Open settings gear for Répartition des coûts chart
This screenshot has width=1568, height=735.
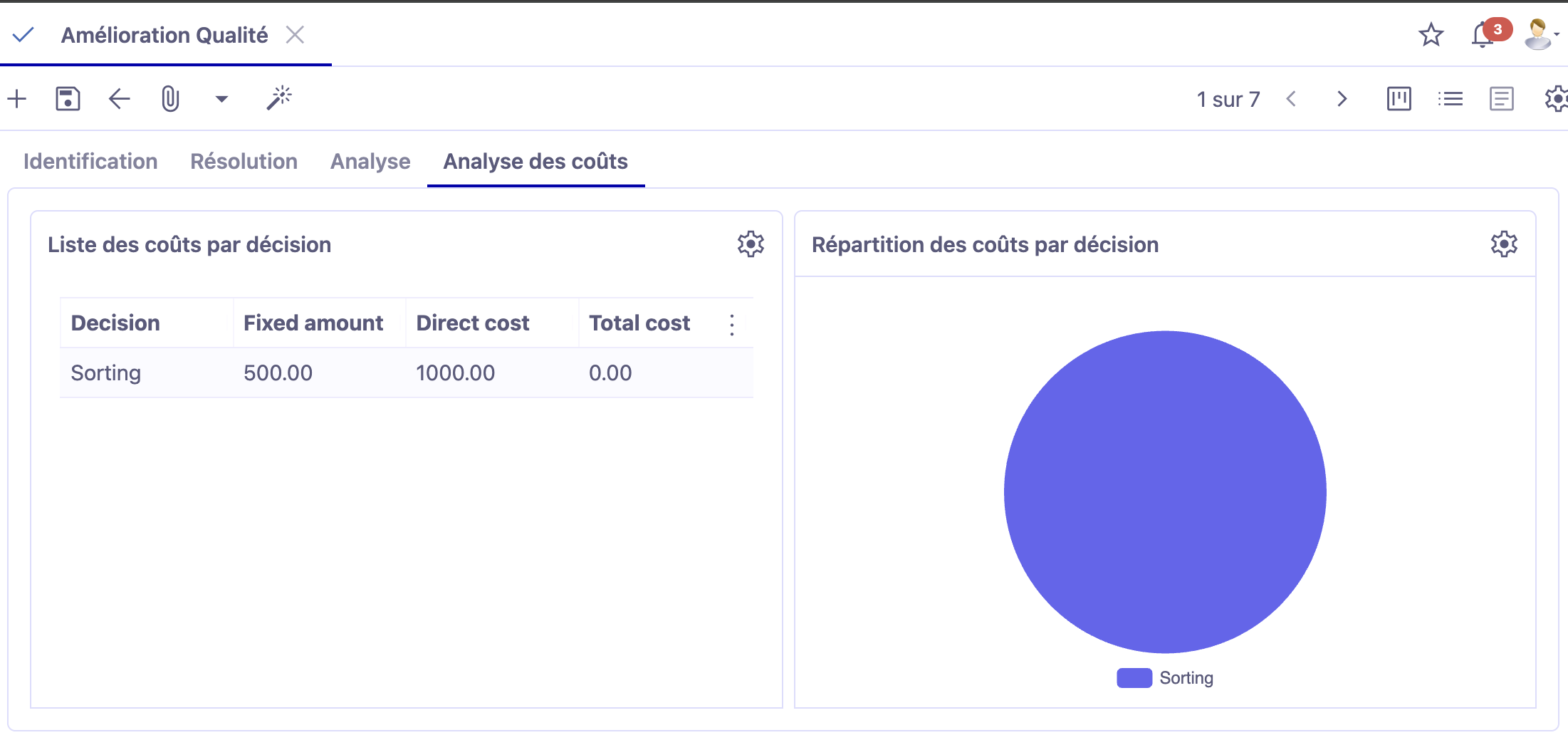1504,244
